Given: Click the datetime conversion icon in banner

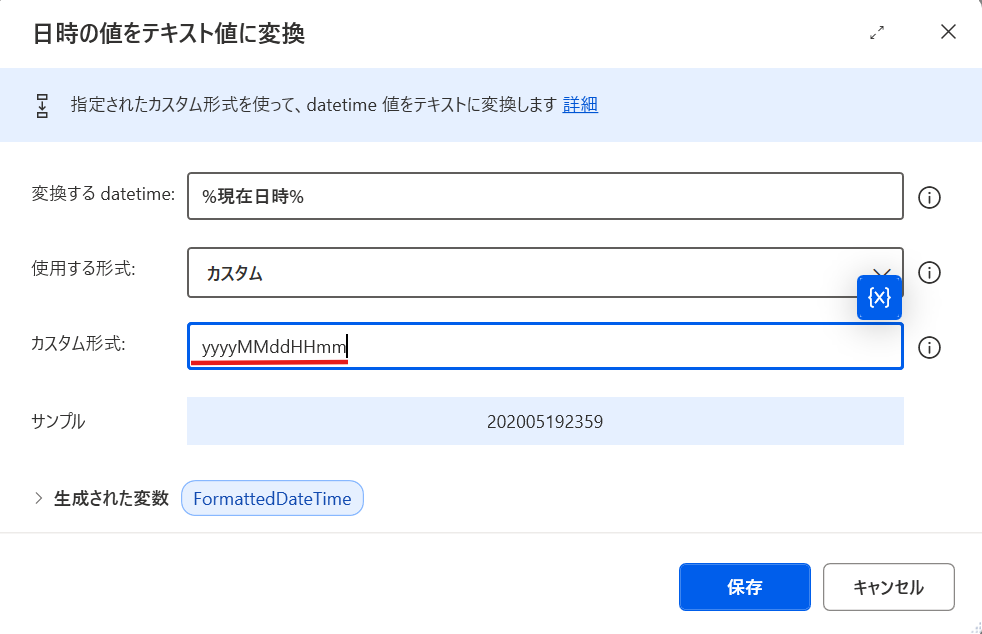Looking at the screenshot, I should coord(41,103).
